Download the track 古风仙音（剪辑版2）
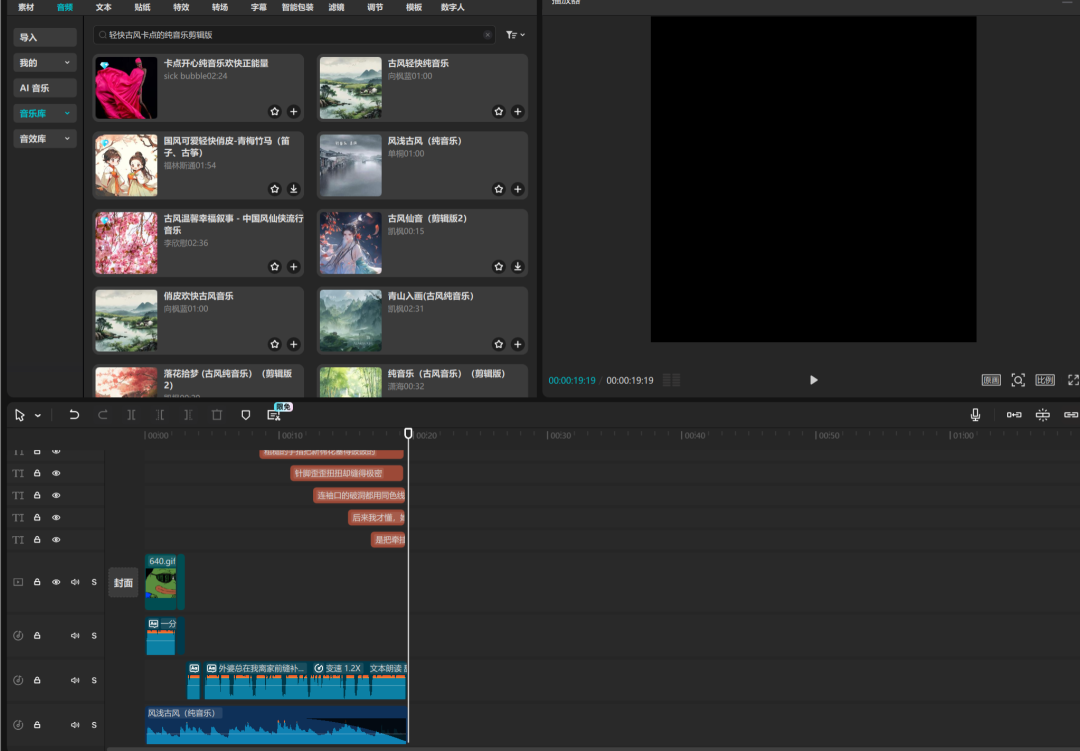 517,267
